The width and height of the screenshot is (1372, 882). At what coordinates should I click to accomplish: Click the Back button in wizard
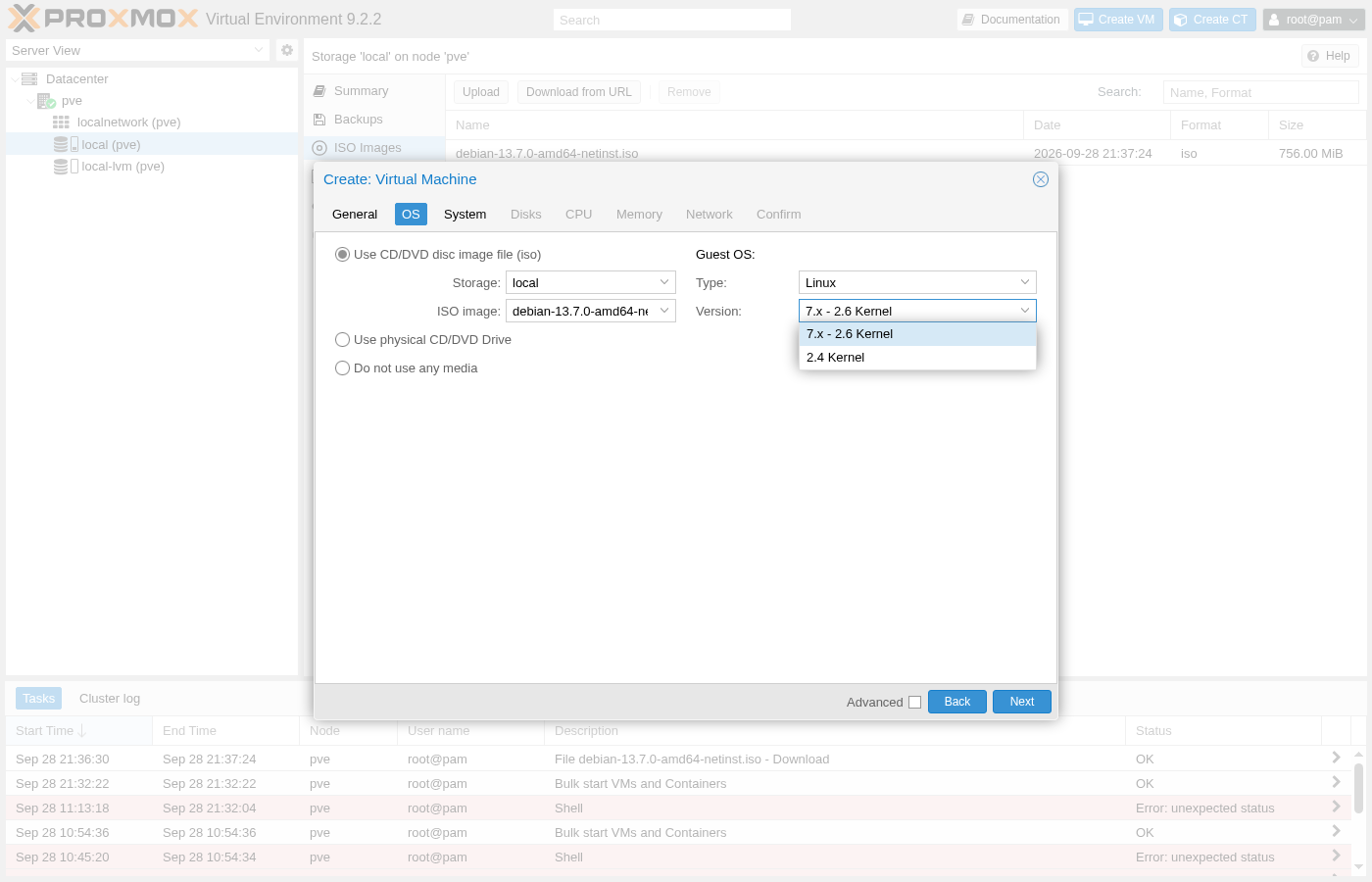click(957, 702)
